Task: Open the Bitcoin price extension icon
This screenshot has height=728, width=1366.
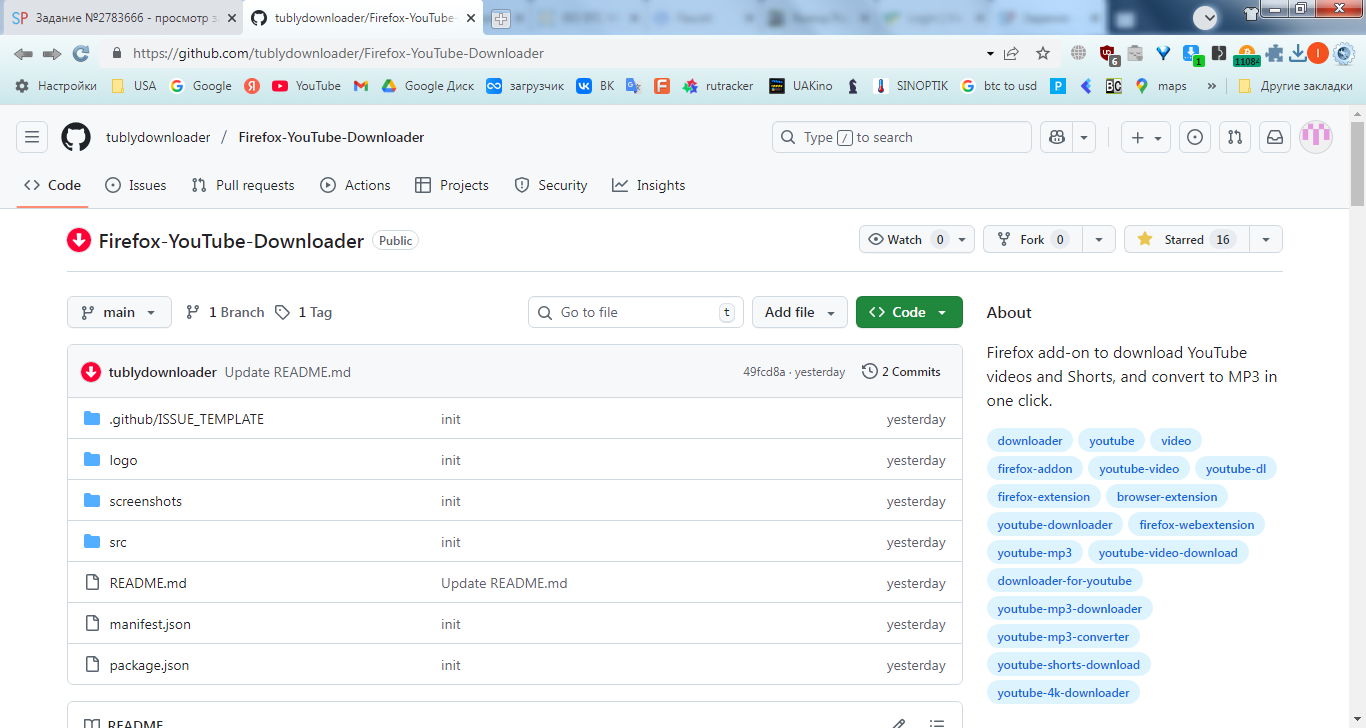Action: click(1246, 54)
